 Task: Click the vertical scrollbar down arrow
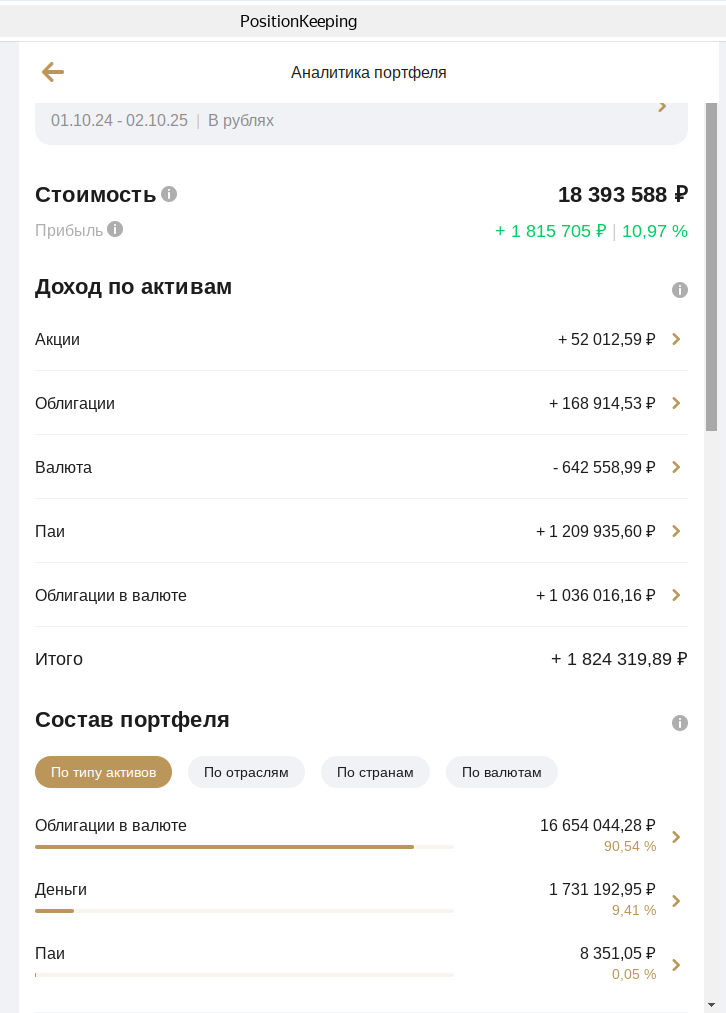point(711,1004)
